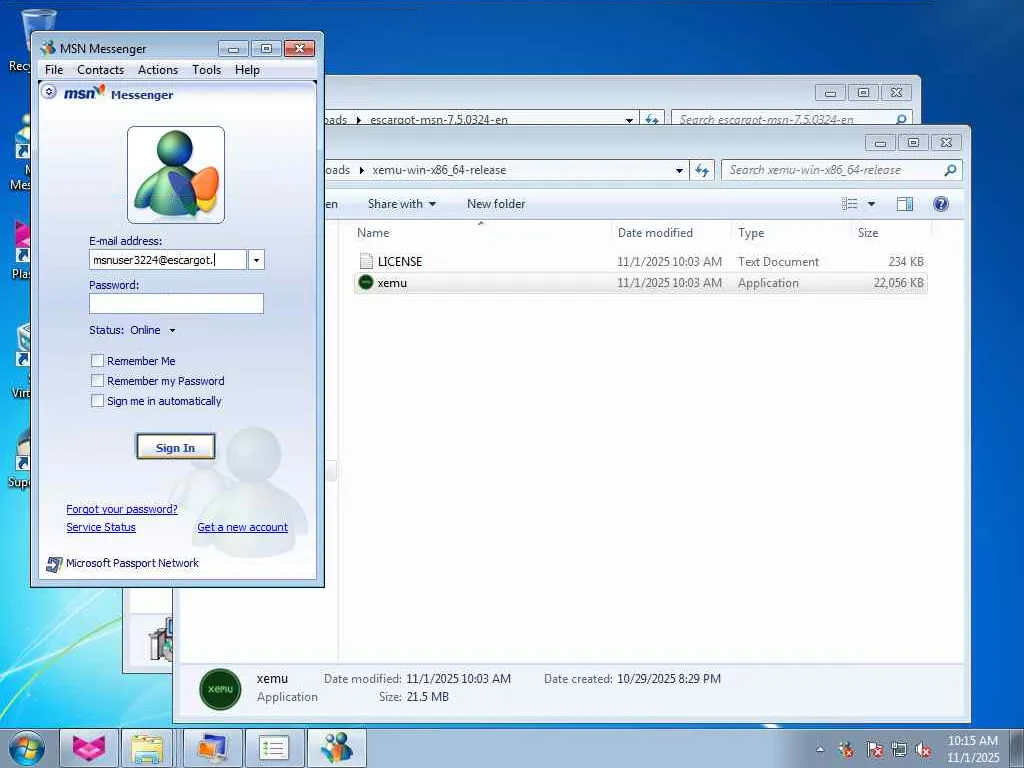Click the xemu-win-x86_64-release breadcrumb segment
The image size is (1024, 768).
439,170
